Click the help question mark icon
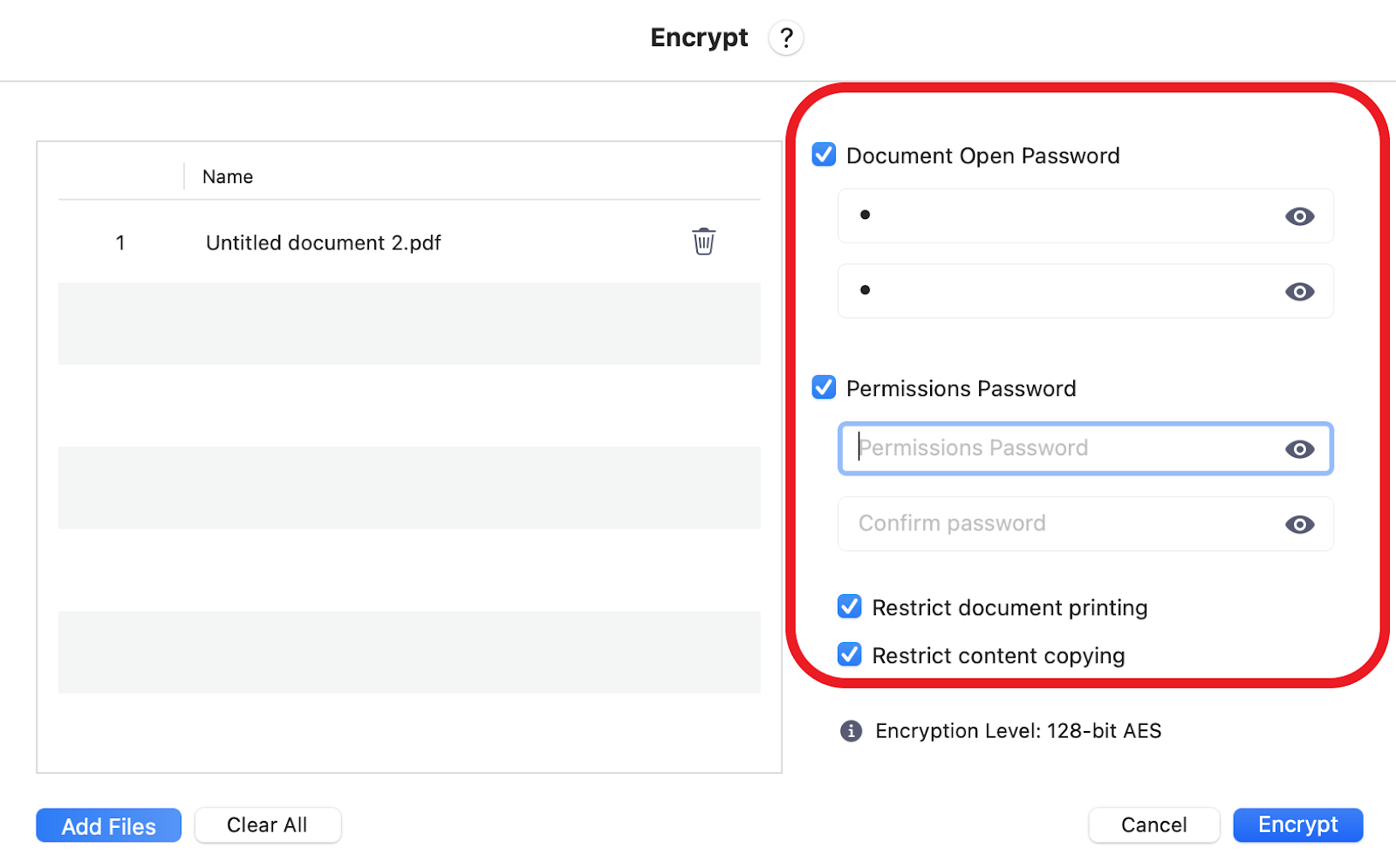Screen dimensions: 1396x868 786,38
